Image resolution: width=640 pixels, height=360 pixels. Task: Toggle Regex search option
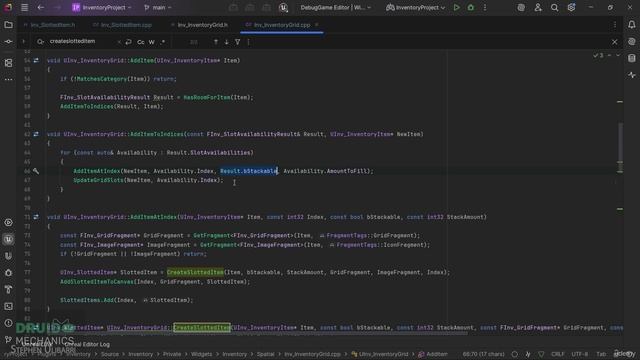pyautogui.click(x=162, y=42)
